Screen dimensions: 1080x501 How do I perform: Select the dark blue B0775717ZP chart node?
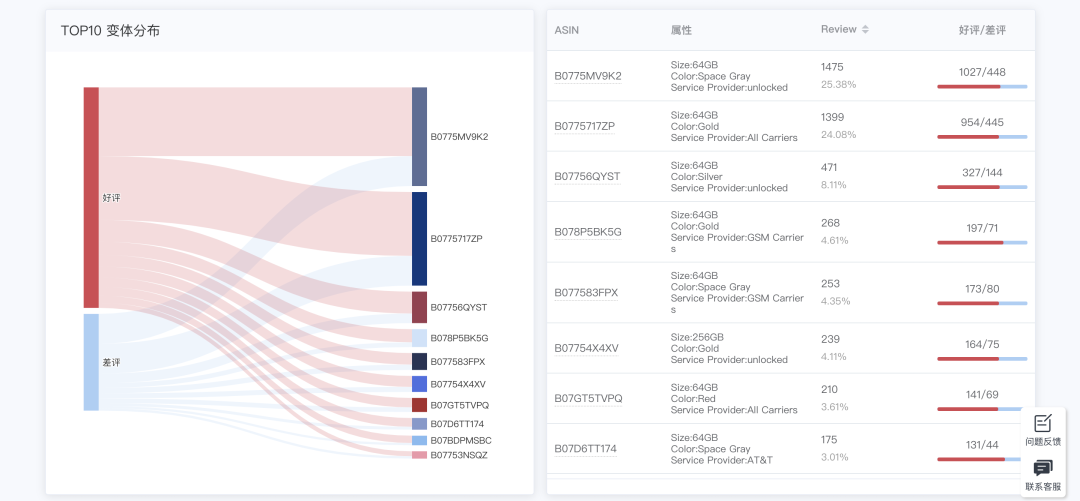coord(419,239)
